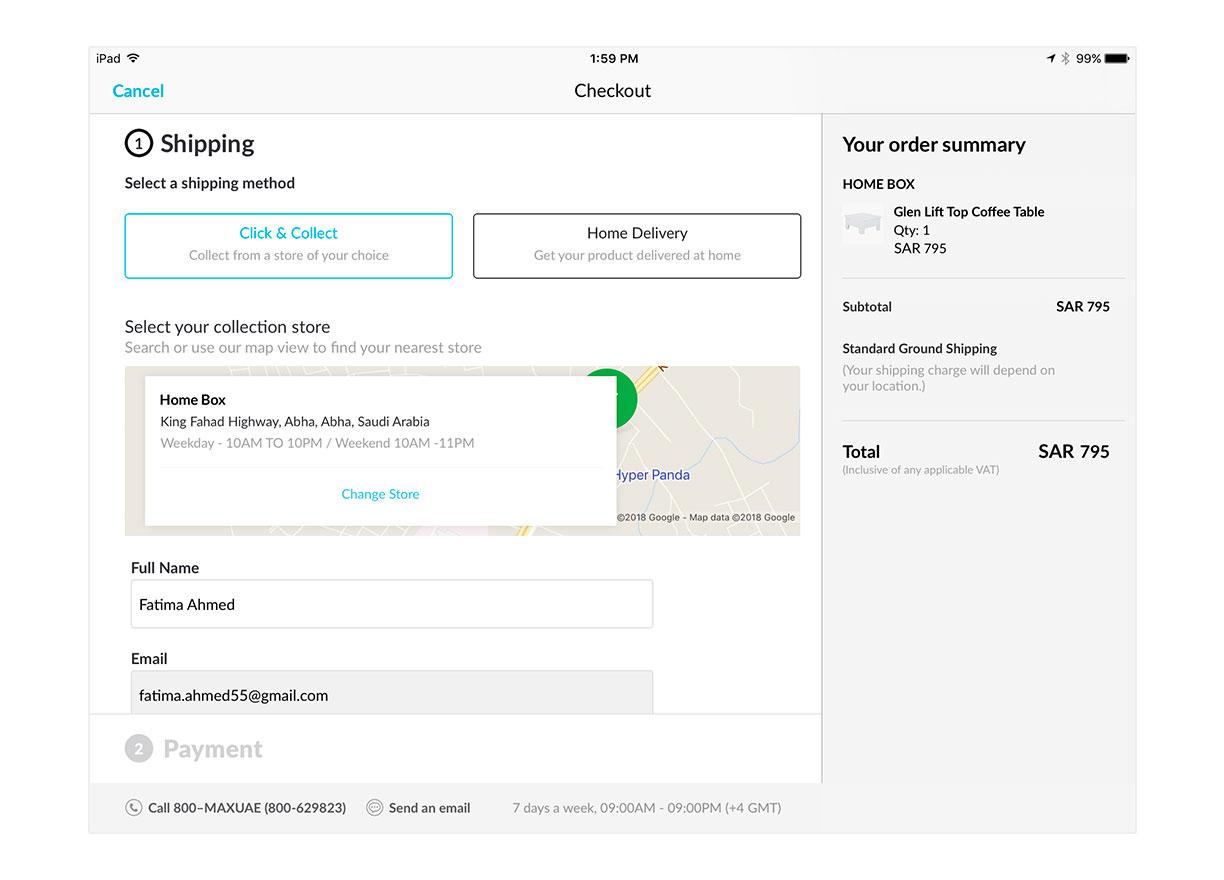Tap Call 800-MAXUAE (800-629823)
Viewport: 1224px width, 880px height.
[247, 808]
